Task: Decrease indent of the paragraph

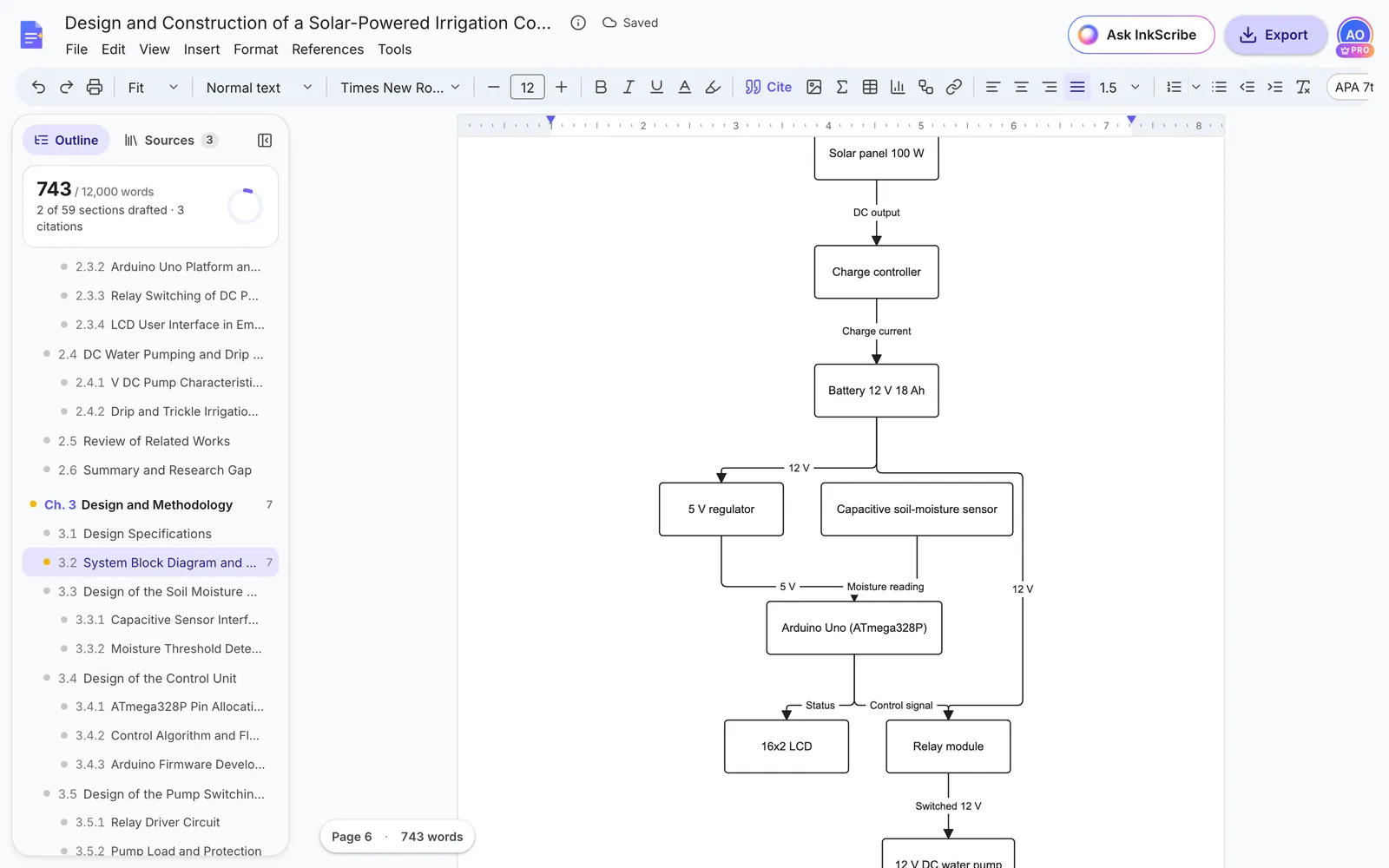Action: [1247, 87]
